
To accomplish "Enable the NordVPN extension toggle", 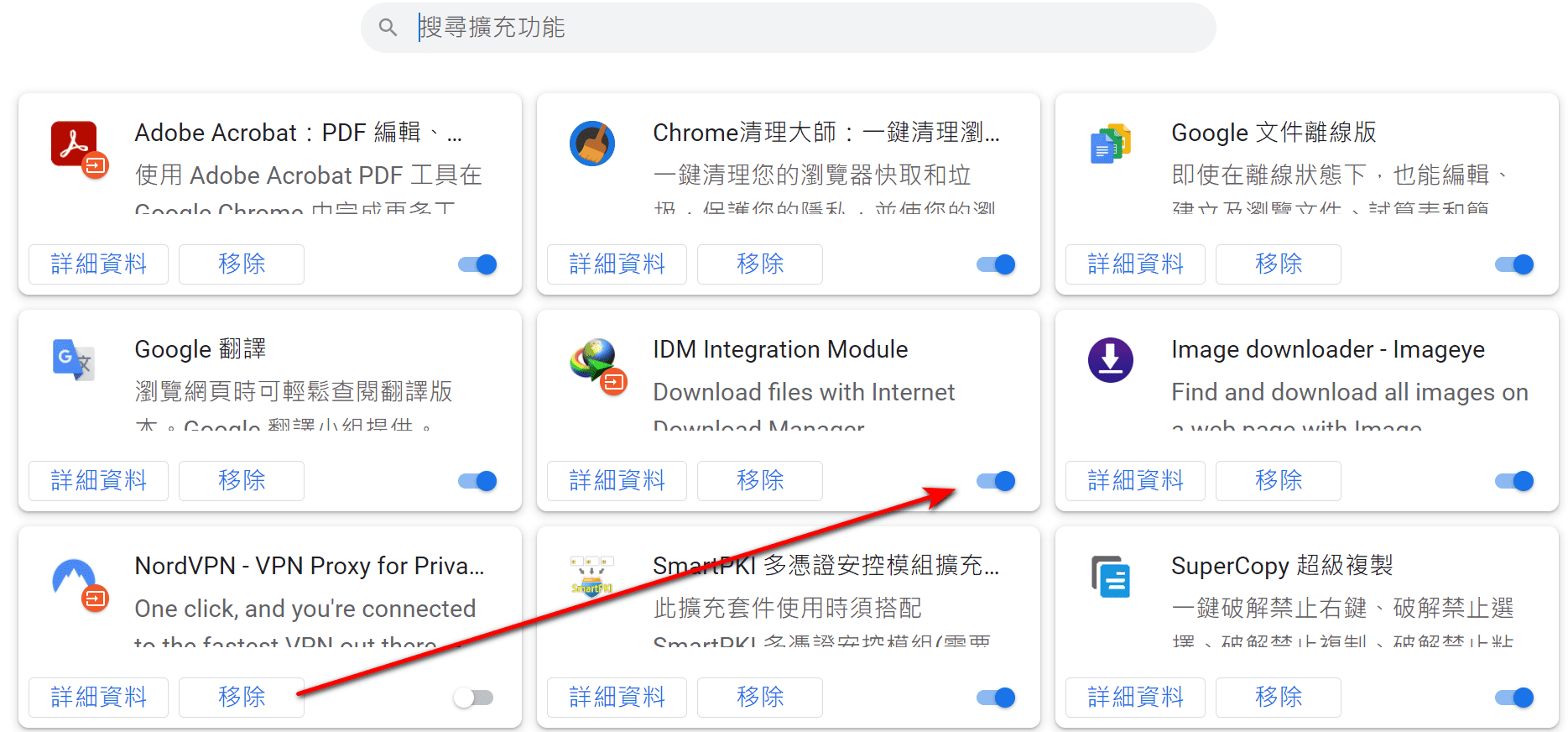I will [473, 698].
